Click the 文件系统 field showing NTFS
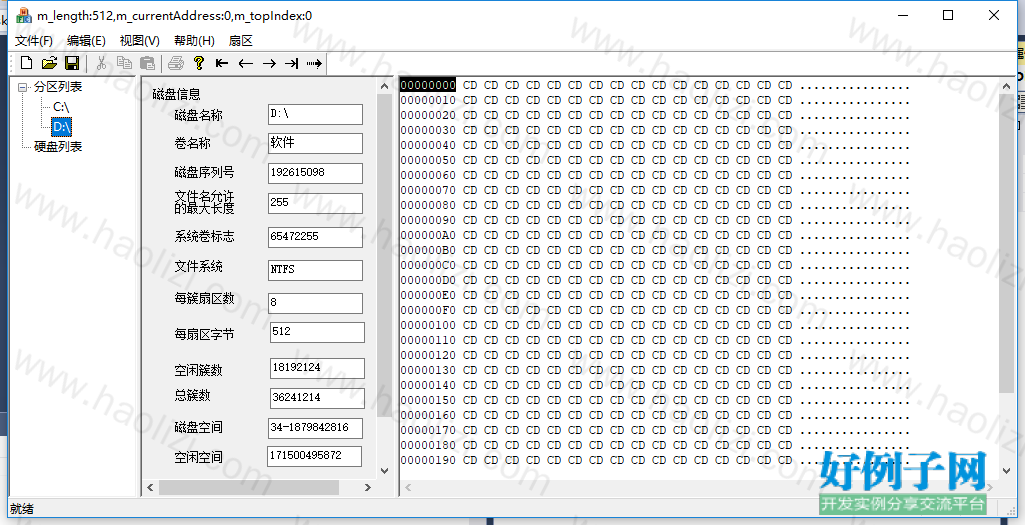 click(315, 269)
